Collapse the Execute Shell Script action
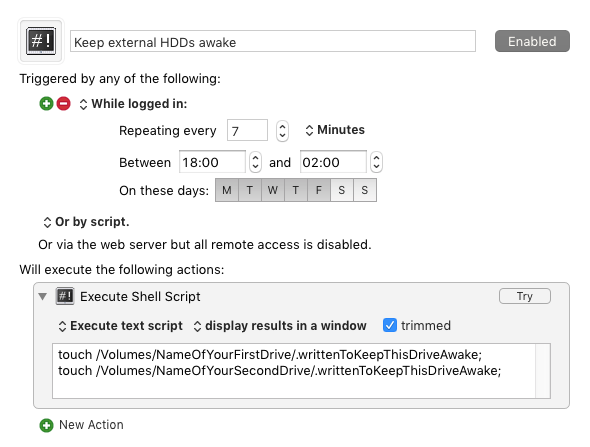The width and height of the screenshot is (590, 447). [43, 296]
